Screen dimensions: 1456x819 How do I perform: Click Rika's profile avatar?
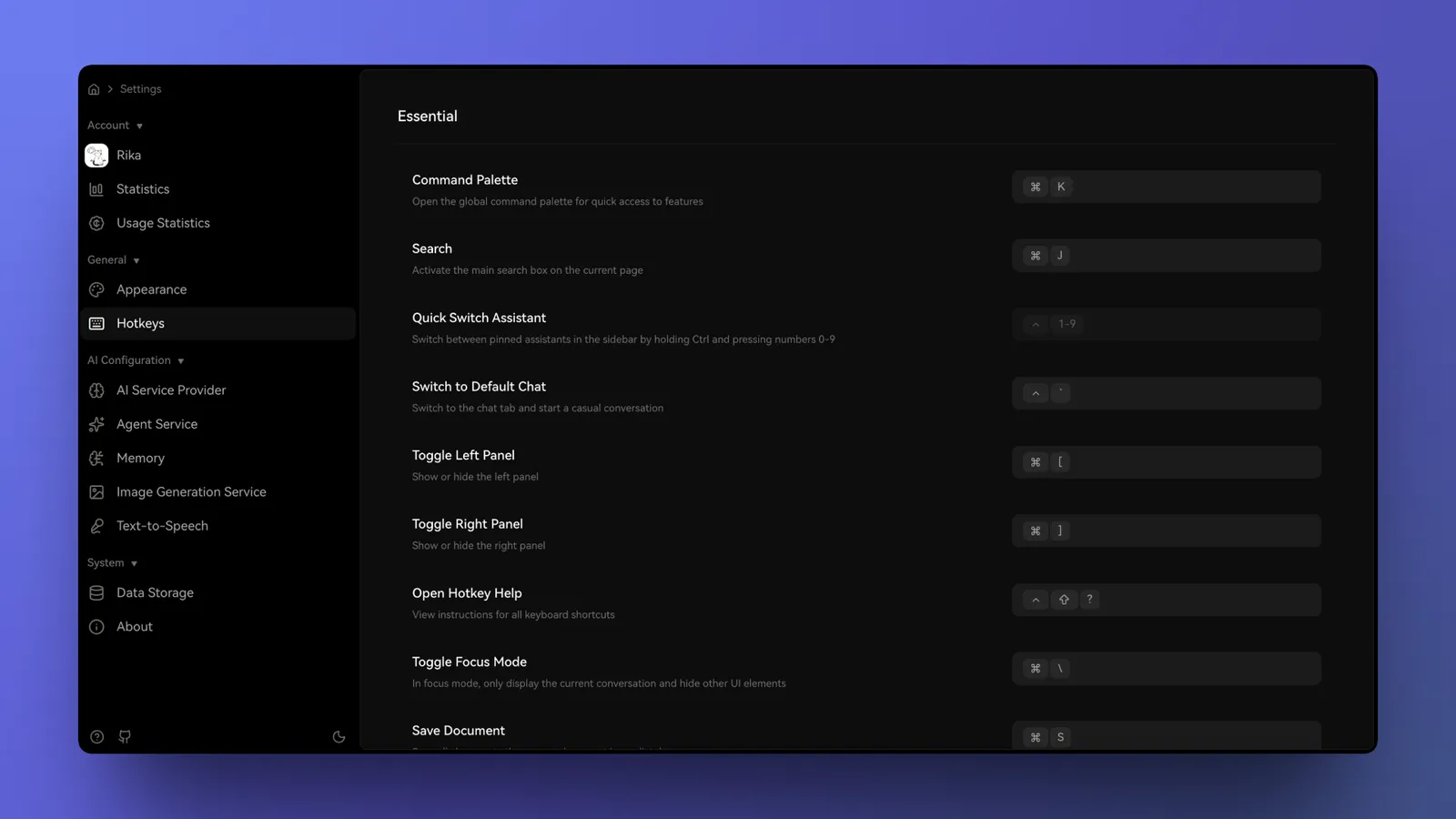96,156
